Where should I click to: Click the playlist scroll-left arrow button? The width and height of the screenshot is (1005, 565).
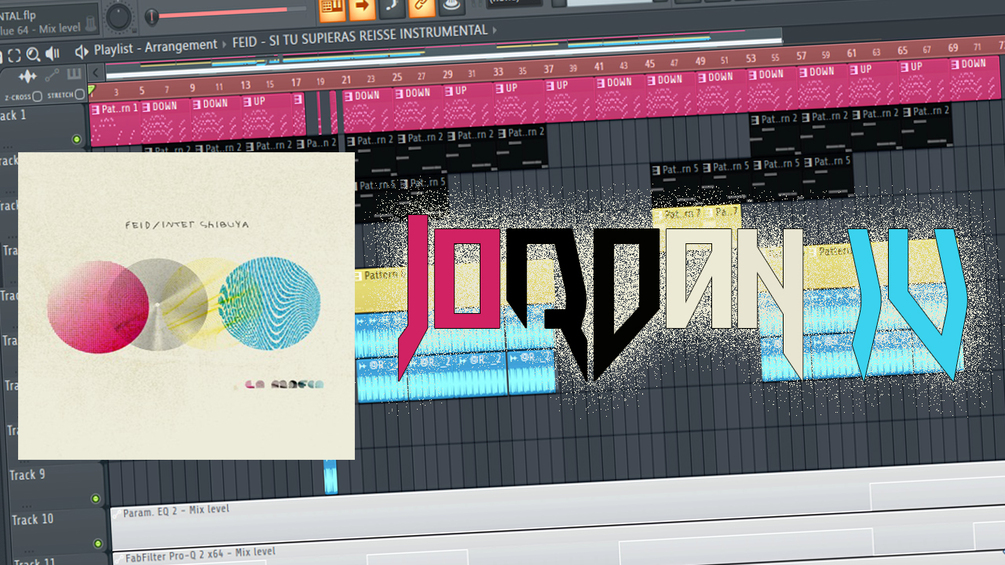pyautogui.click(x=96, y=72)
